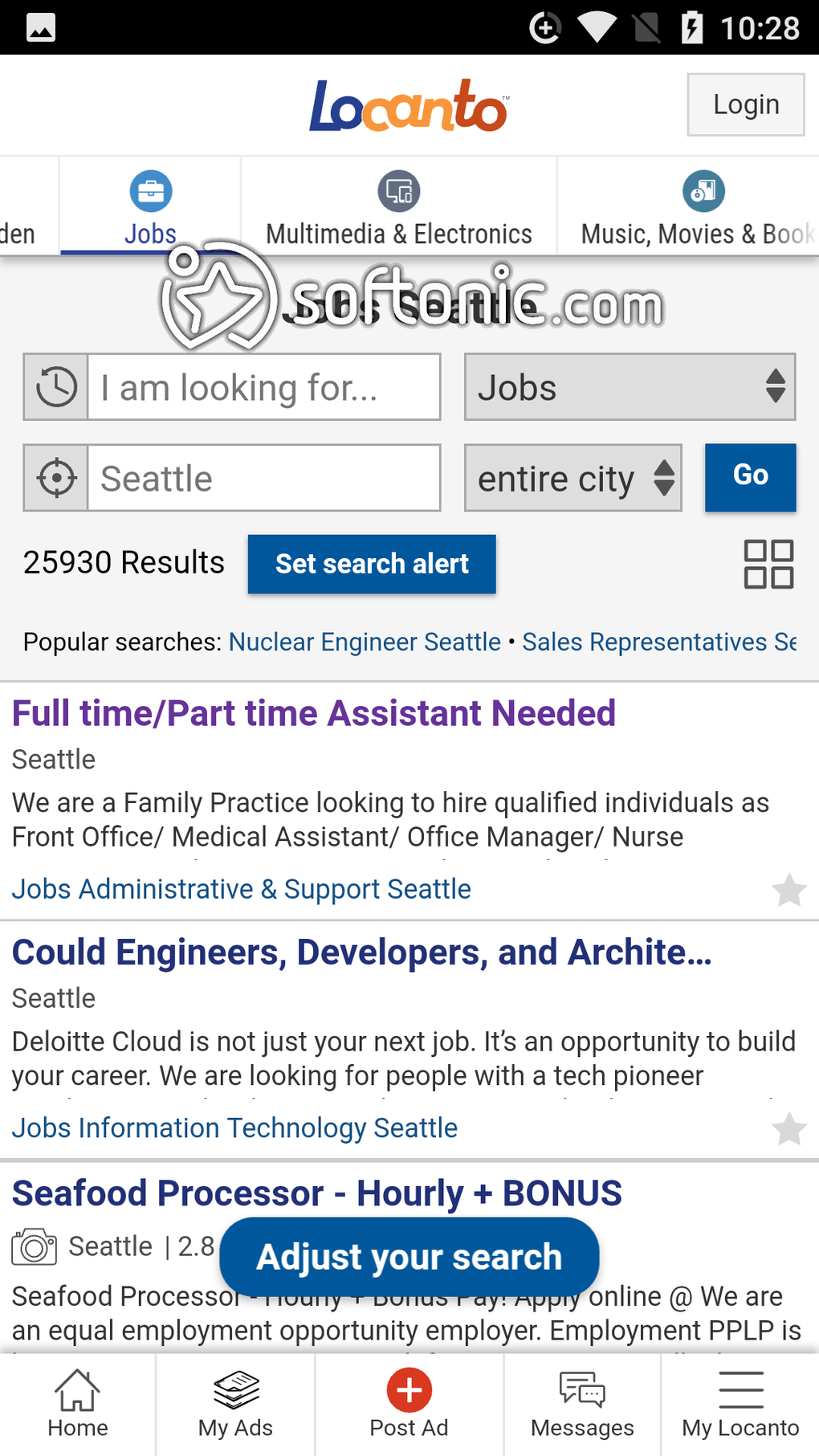Image resolution: width=819 pixels, height=1456 pixels.
Task: Switch to grid view layout icon
Action: click(768, 564)
